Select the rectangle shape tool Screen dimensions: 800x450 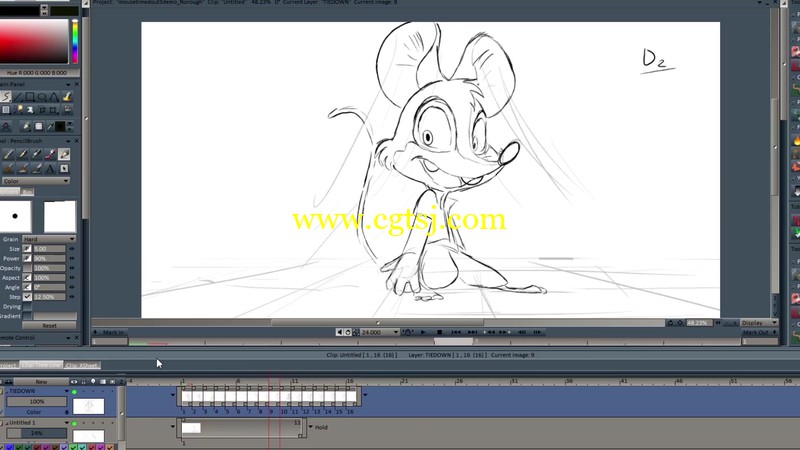click(30, 96)
